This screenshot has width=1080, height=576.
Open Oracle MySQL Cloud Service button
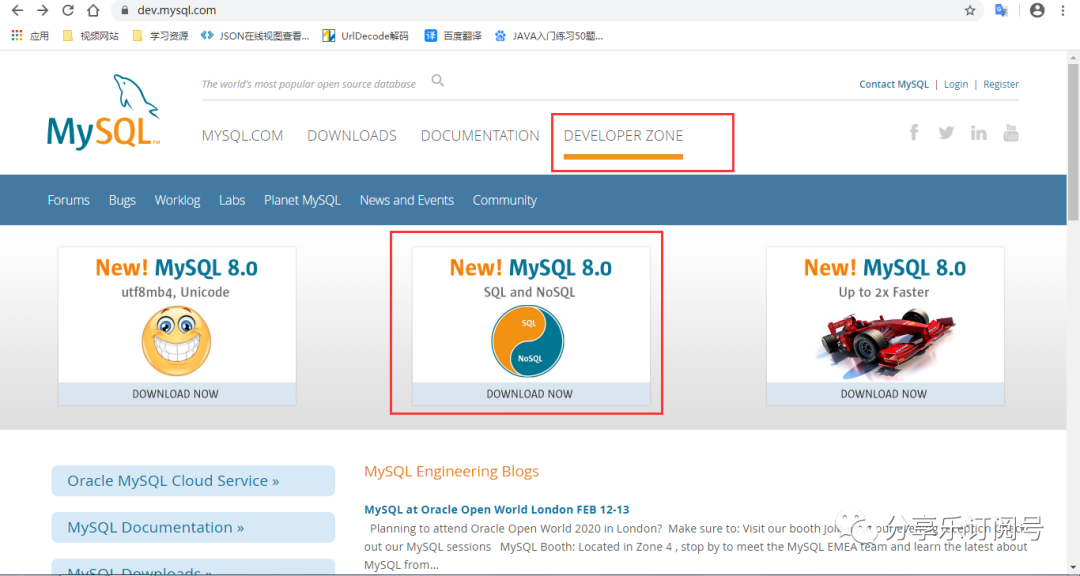(193, 481)
